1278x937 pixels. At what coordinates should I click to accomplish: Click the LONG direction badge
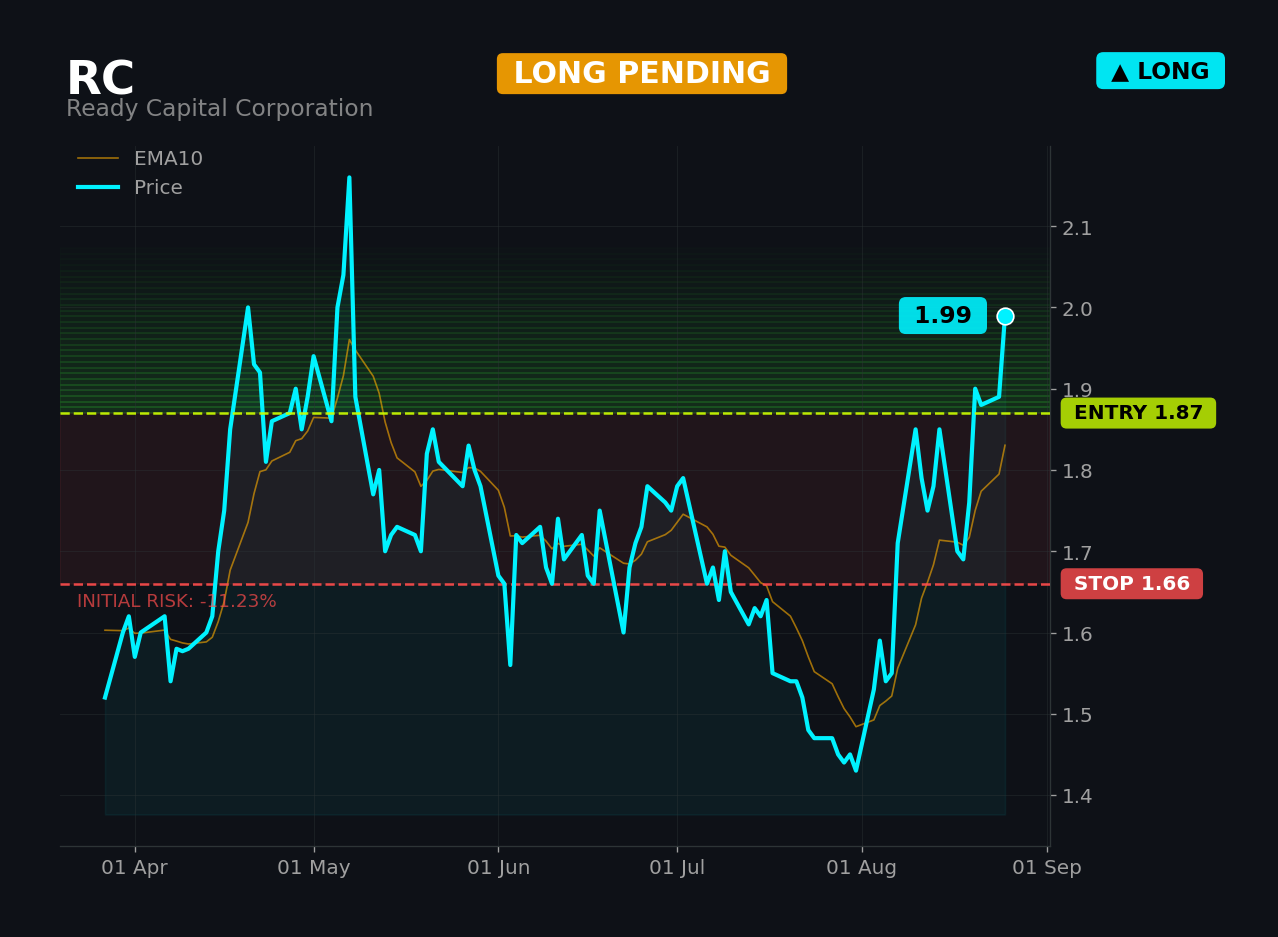tap(1160, 71)
